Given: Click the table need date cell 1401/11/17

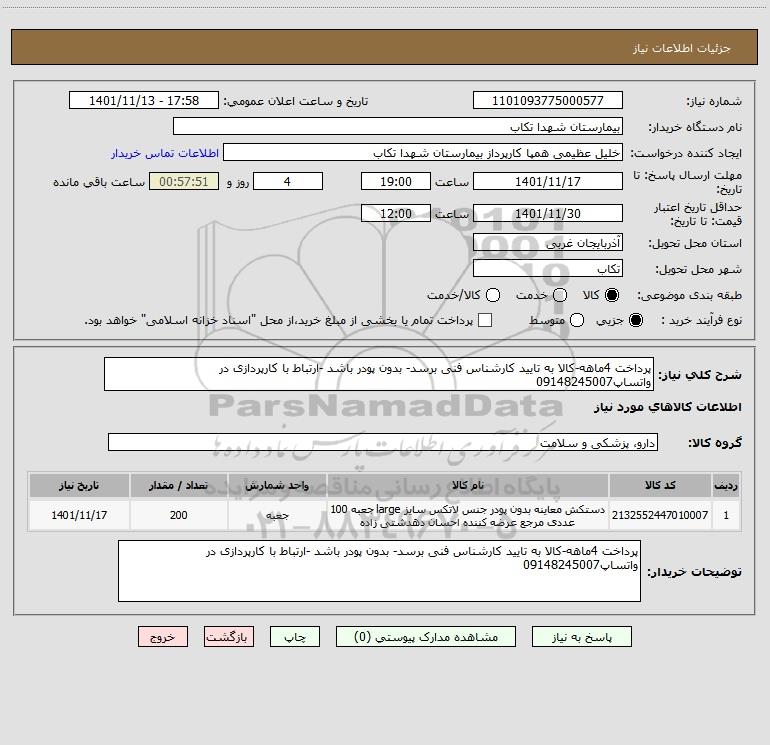Looking at the screenshot, I should (x=79, y=515).
